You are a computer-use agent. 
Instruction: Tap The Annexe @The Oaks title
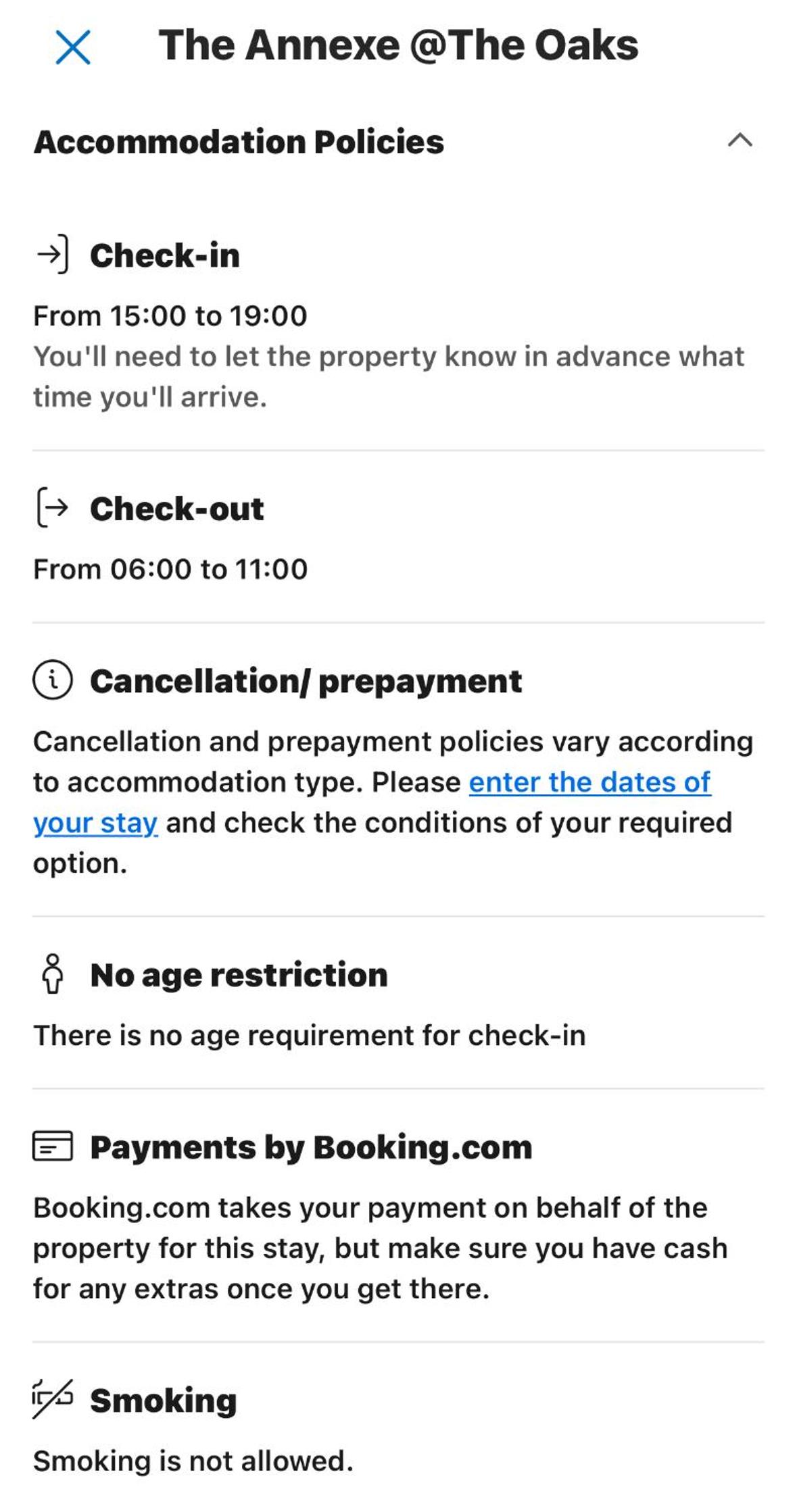coord(398,45)
